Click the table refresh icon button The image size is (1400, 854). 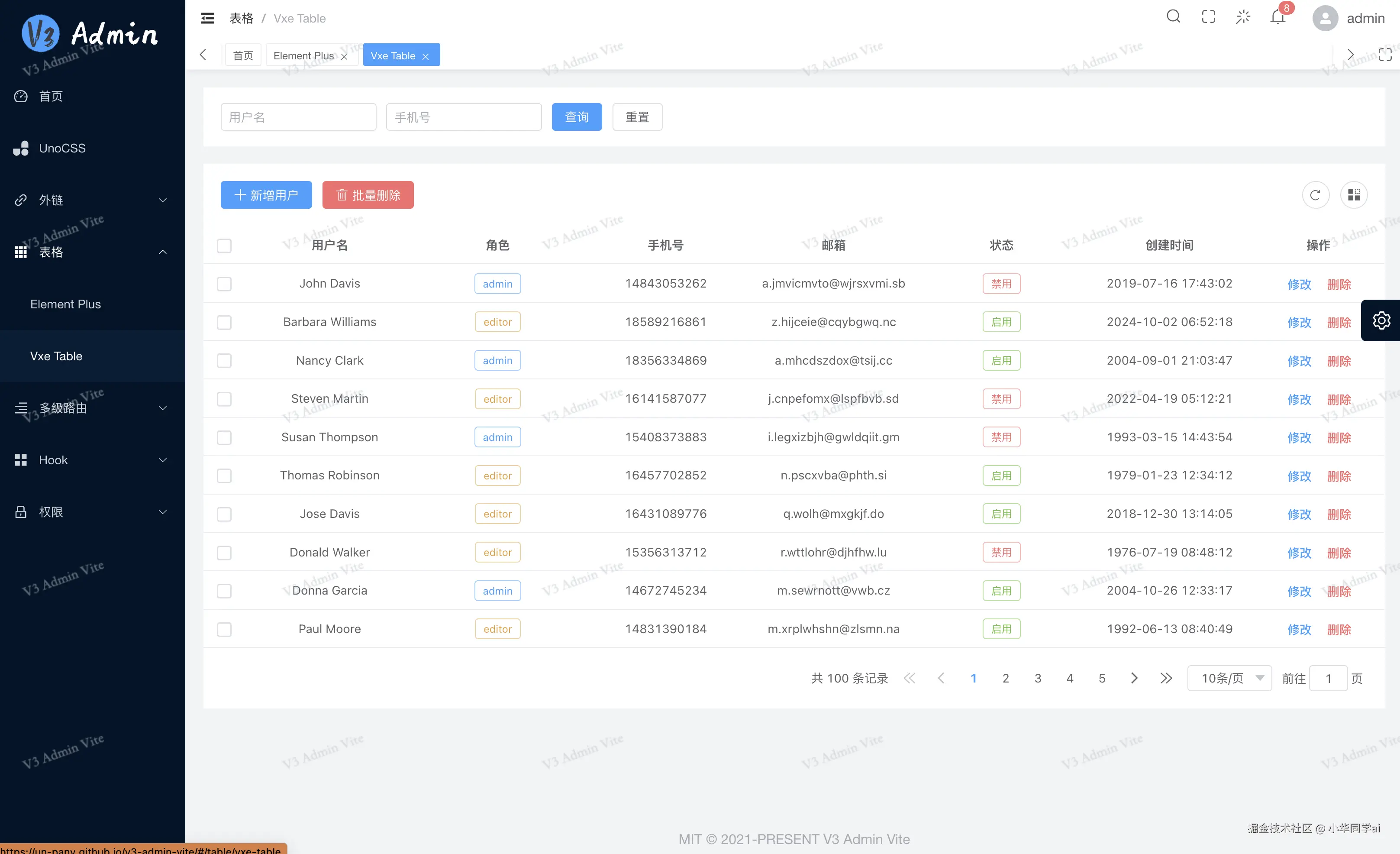click(1315, 195)
